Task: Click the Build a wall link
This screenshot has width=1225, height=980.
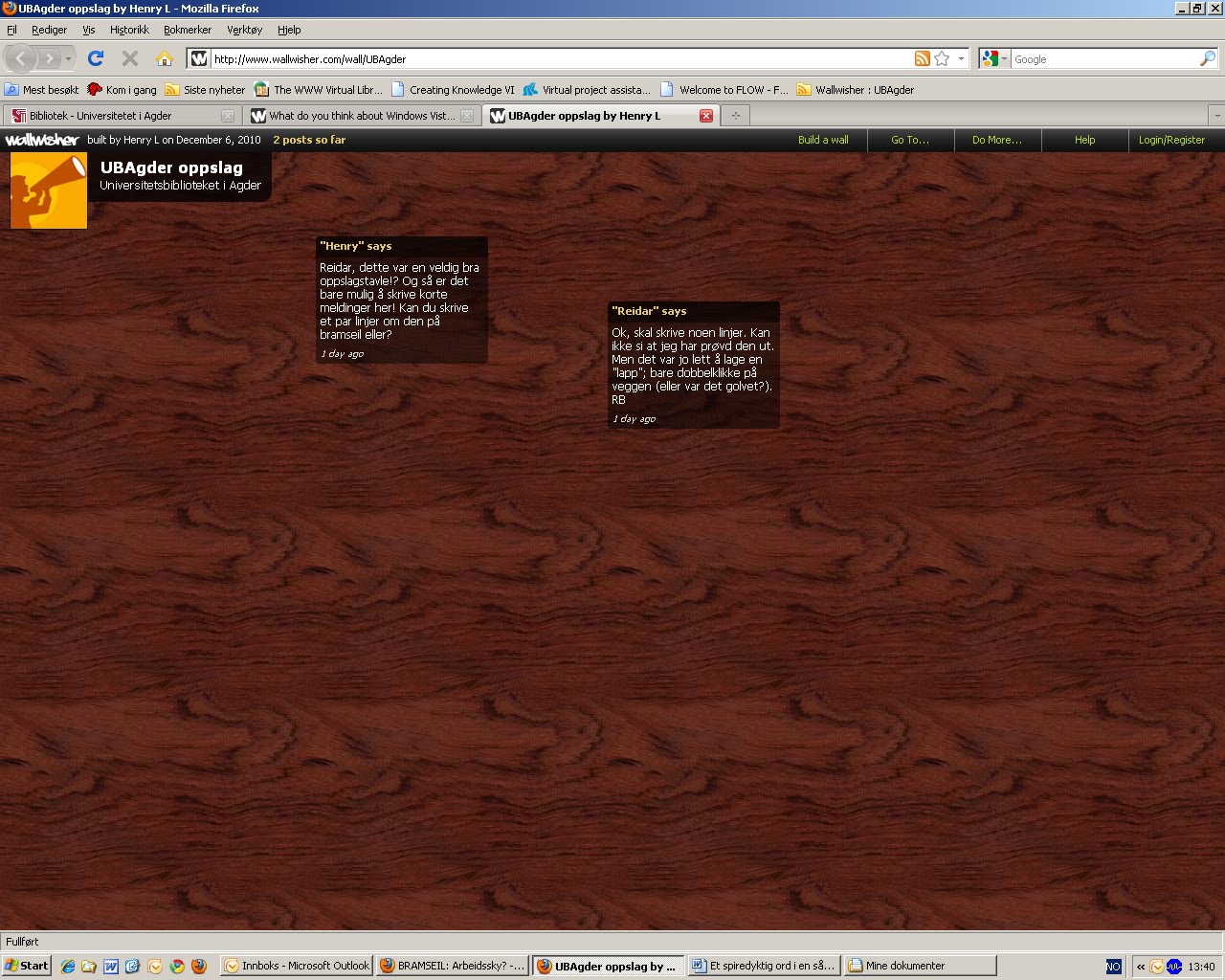Action: [x=823, y=140]
